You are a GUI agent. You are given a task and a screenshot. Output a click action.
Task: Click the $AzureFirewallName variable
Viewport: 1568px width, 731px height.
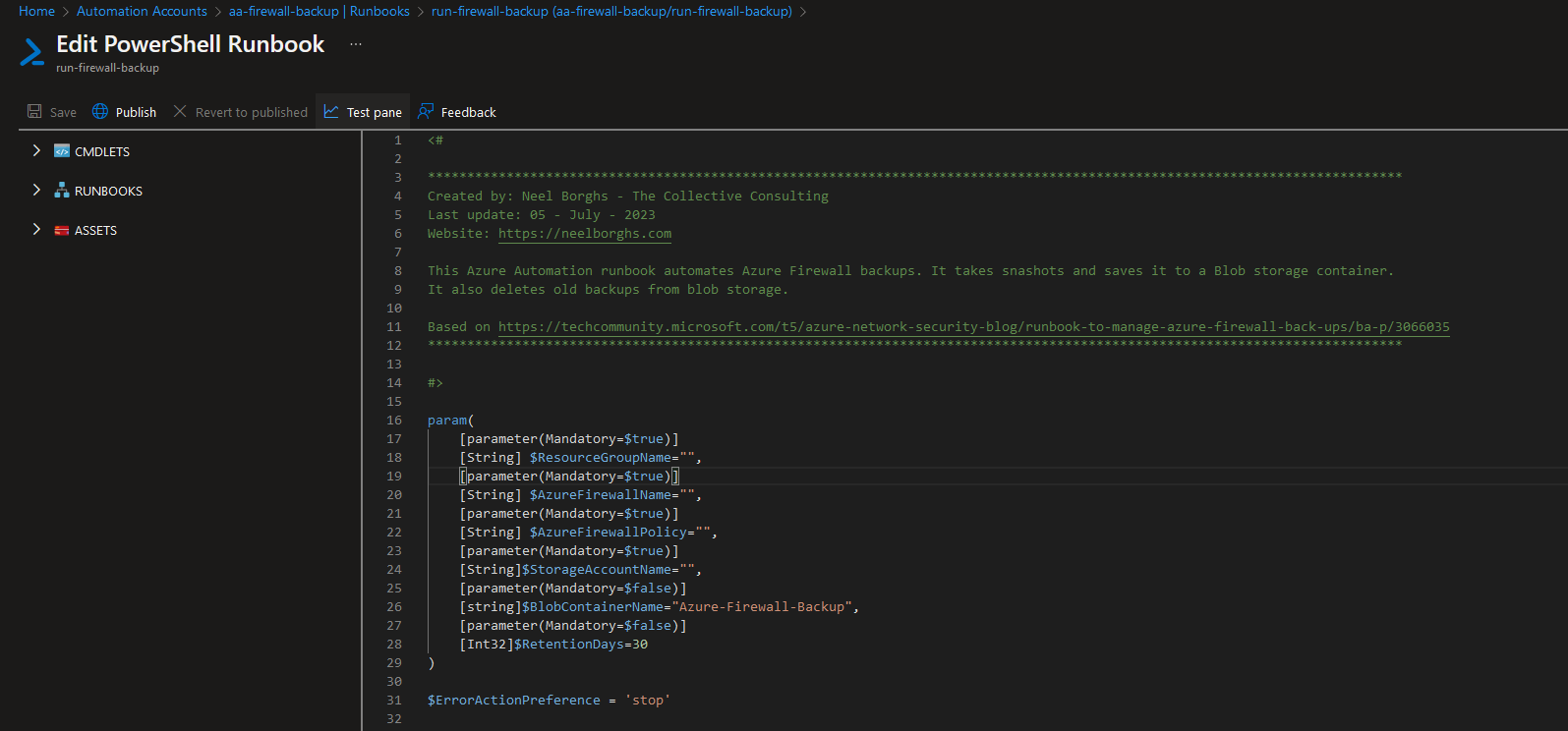[x=601, y=494]
